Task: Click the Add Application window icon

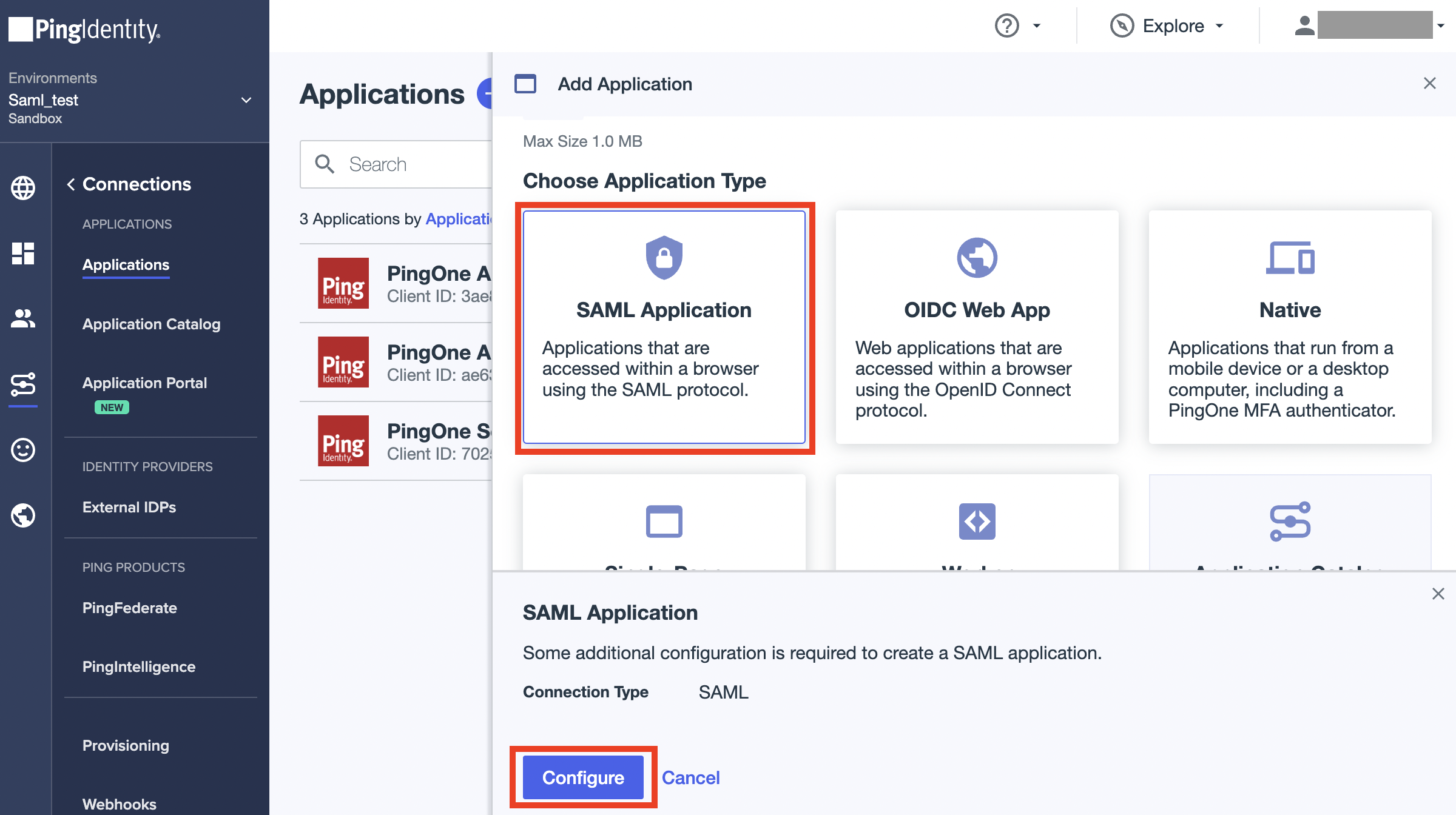Action: click(x=525, y=84)
